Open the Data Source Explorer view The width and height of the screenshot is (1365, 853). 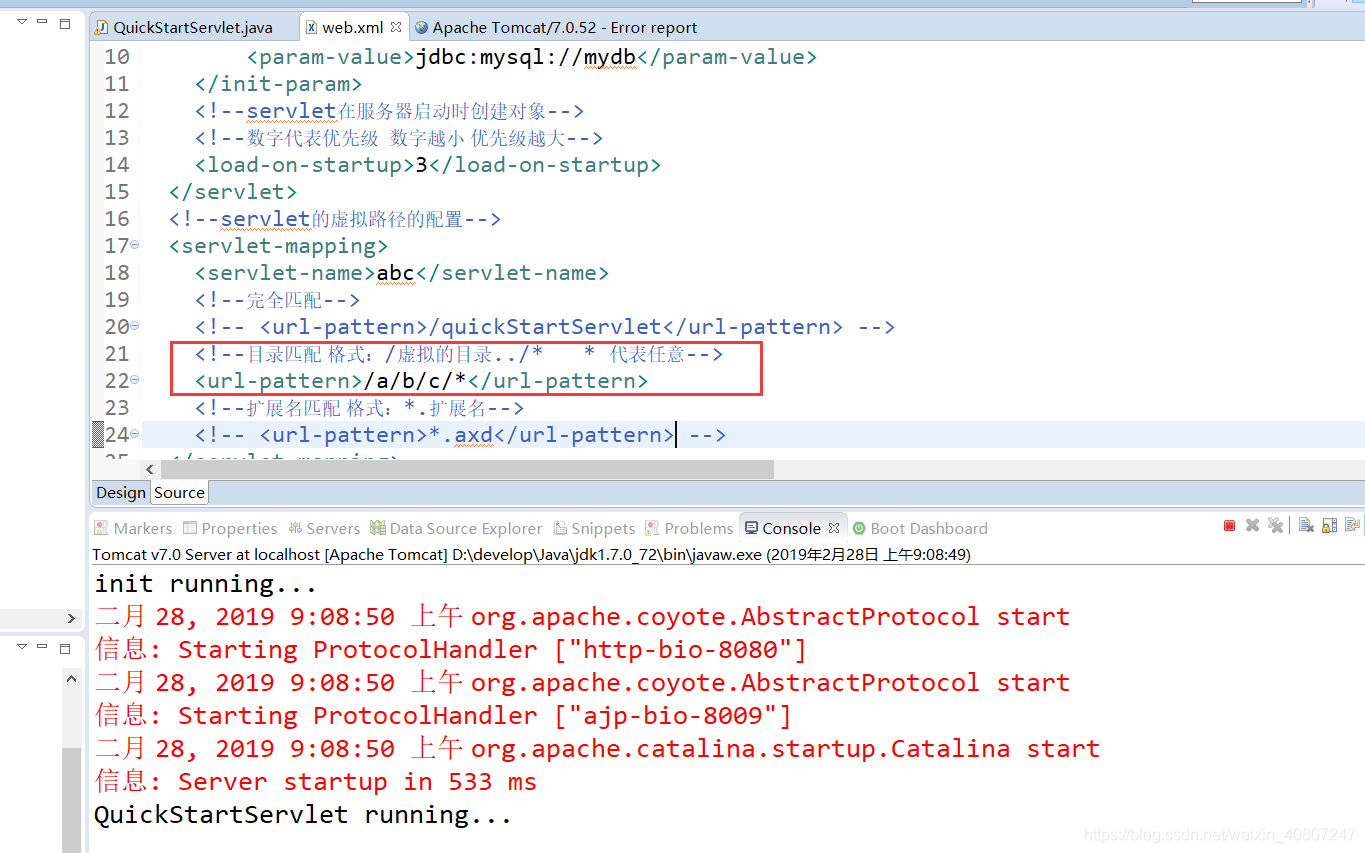click(456, 528)
